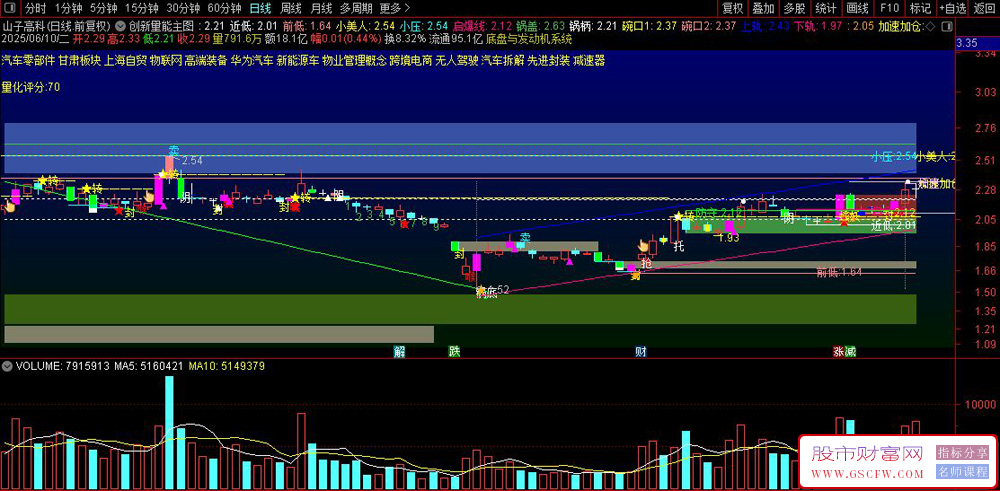
Task: Toggle the right info panel icon
Action: pyautogui.click(x=946, y=27)
